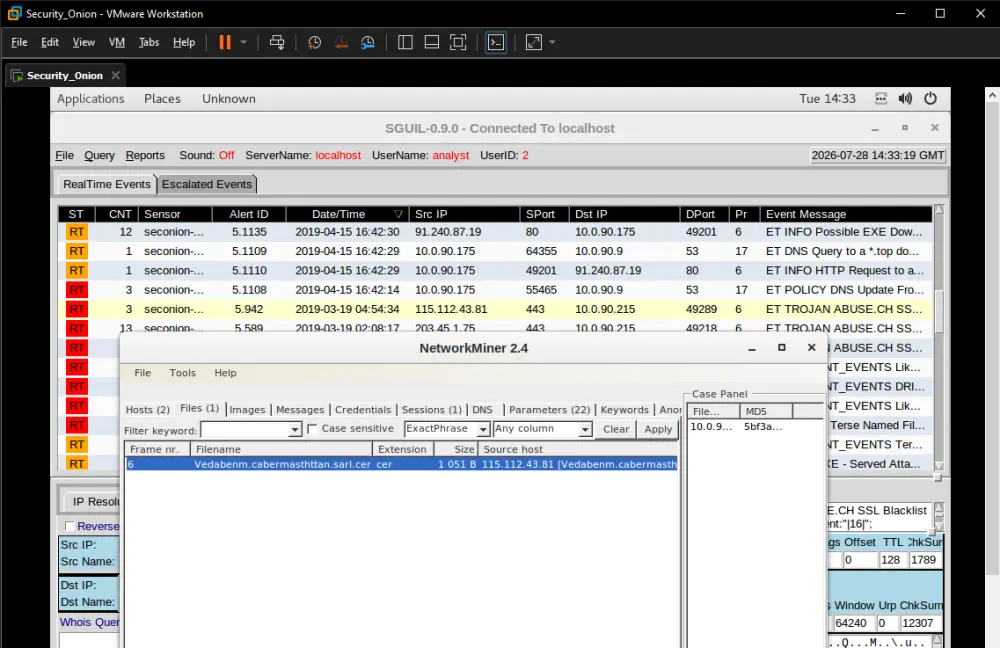
Task: Open the Any column dropdown
Action: [585, 430]
